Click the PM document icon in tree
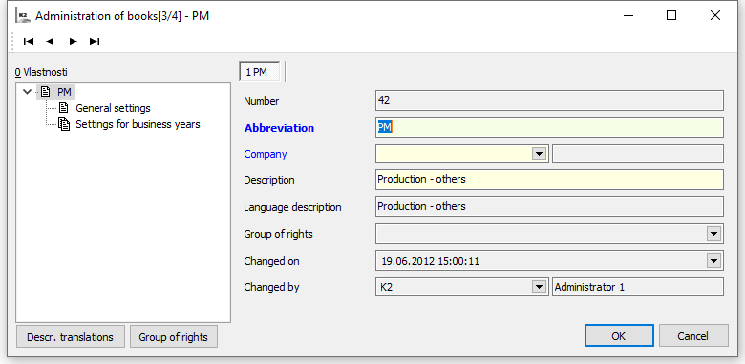This screenshot has width=745, height=364. tap(45, 92)
